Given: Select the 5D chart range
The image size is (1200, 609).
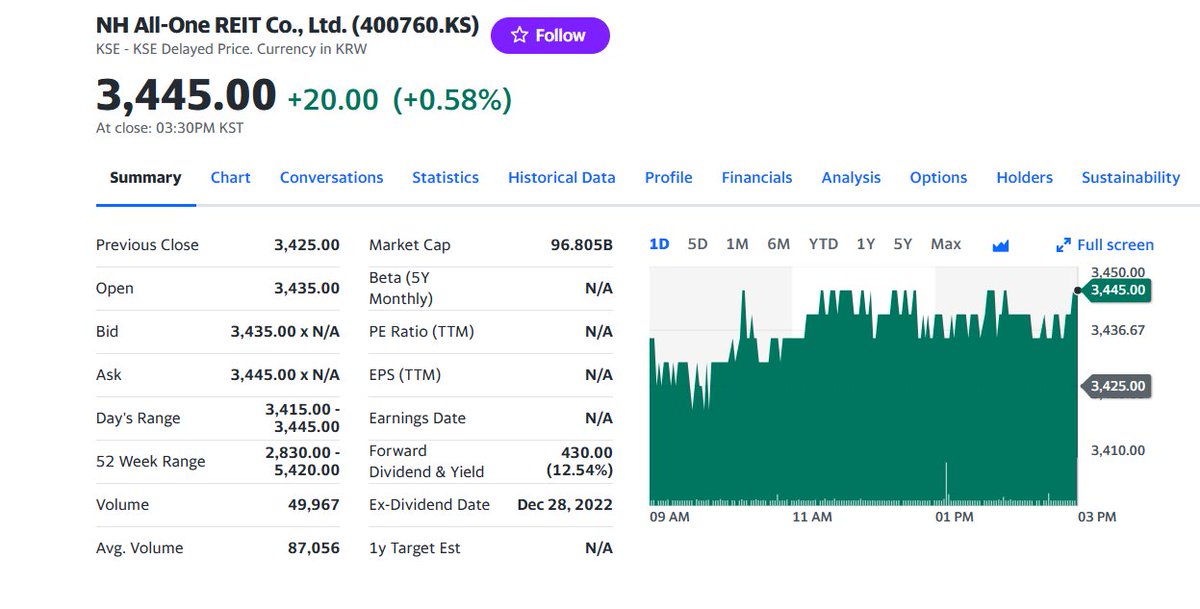Looking at the screenshot, I should (697, 244).
